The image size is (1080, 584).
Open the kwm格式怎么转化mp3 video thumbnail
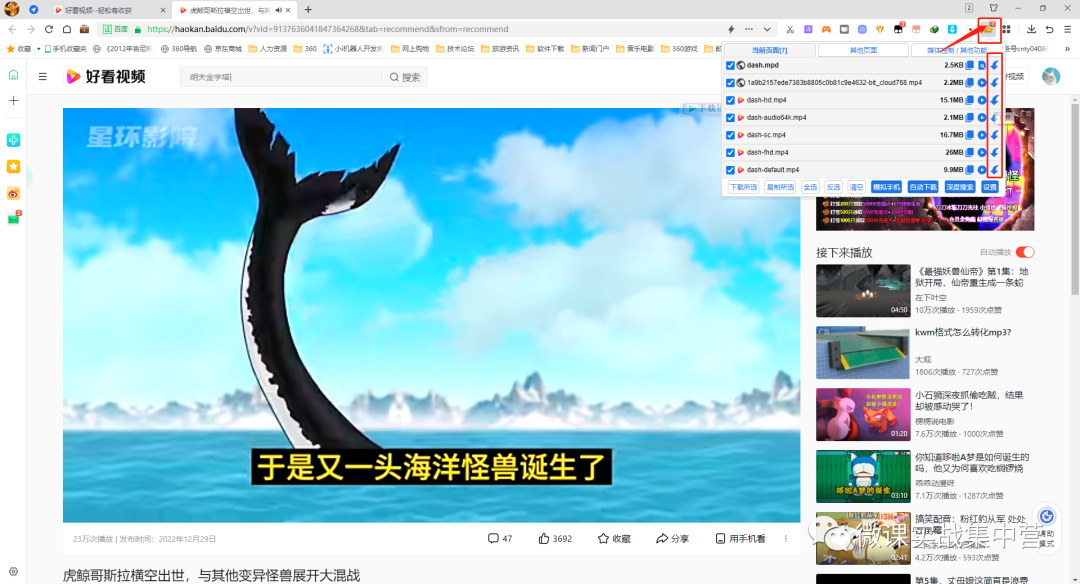point(863,353)
